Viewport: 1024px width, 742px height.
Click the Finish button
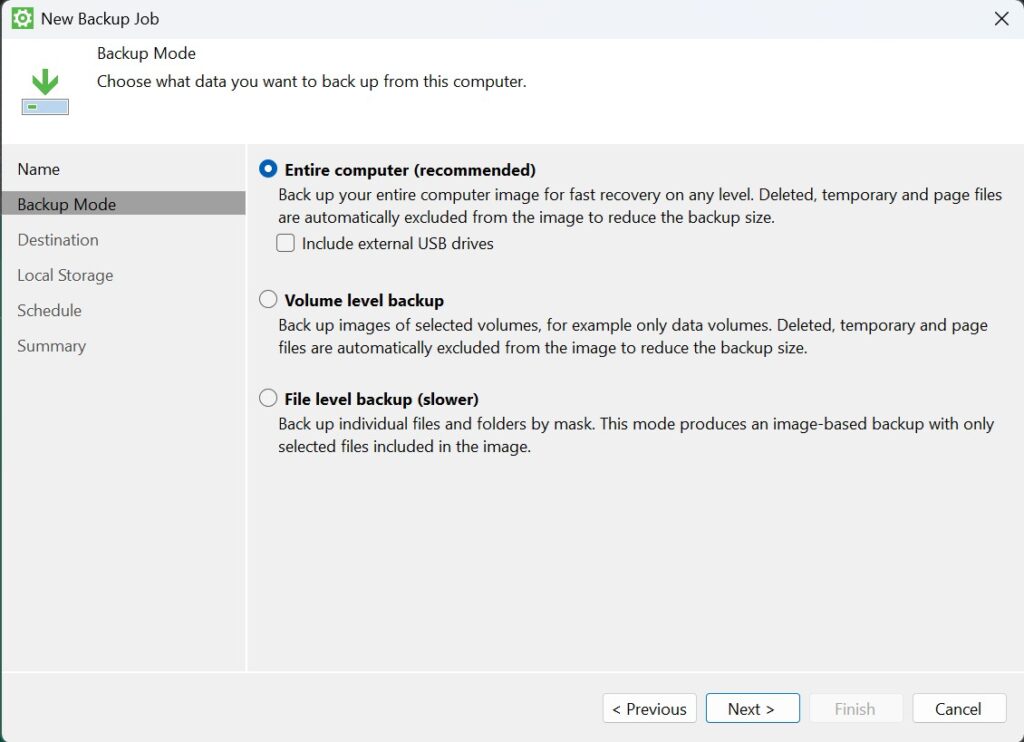click(x=855, y=709)
